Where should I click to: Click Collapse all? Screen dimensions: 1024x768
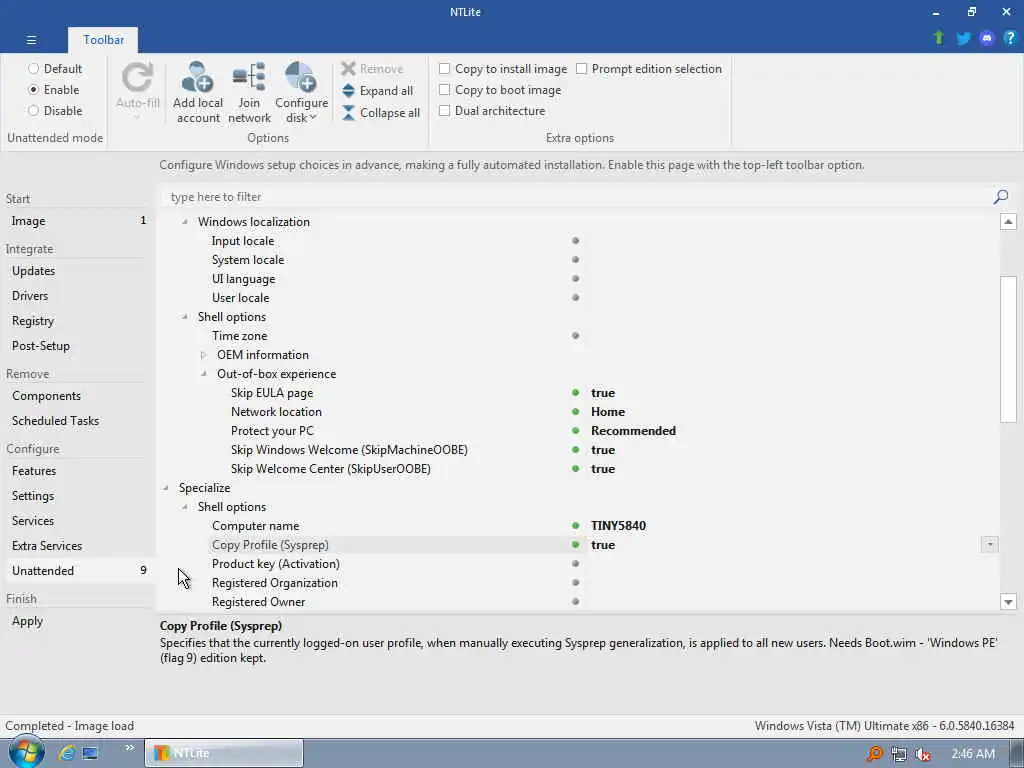pyautogui.click(x=381, y=112)
